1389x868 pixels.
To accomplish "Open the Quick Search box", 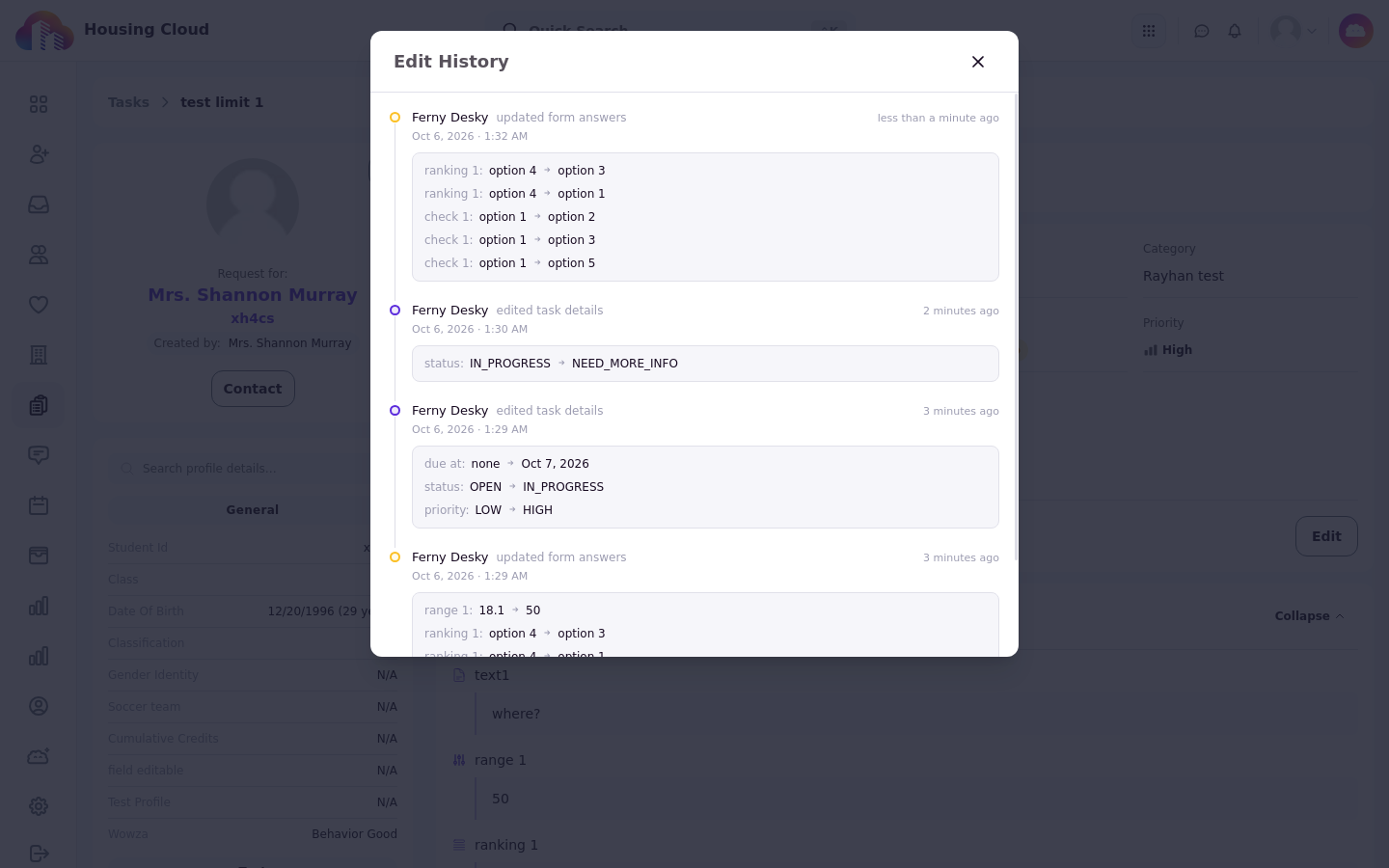I will click(675, 31).
